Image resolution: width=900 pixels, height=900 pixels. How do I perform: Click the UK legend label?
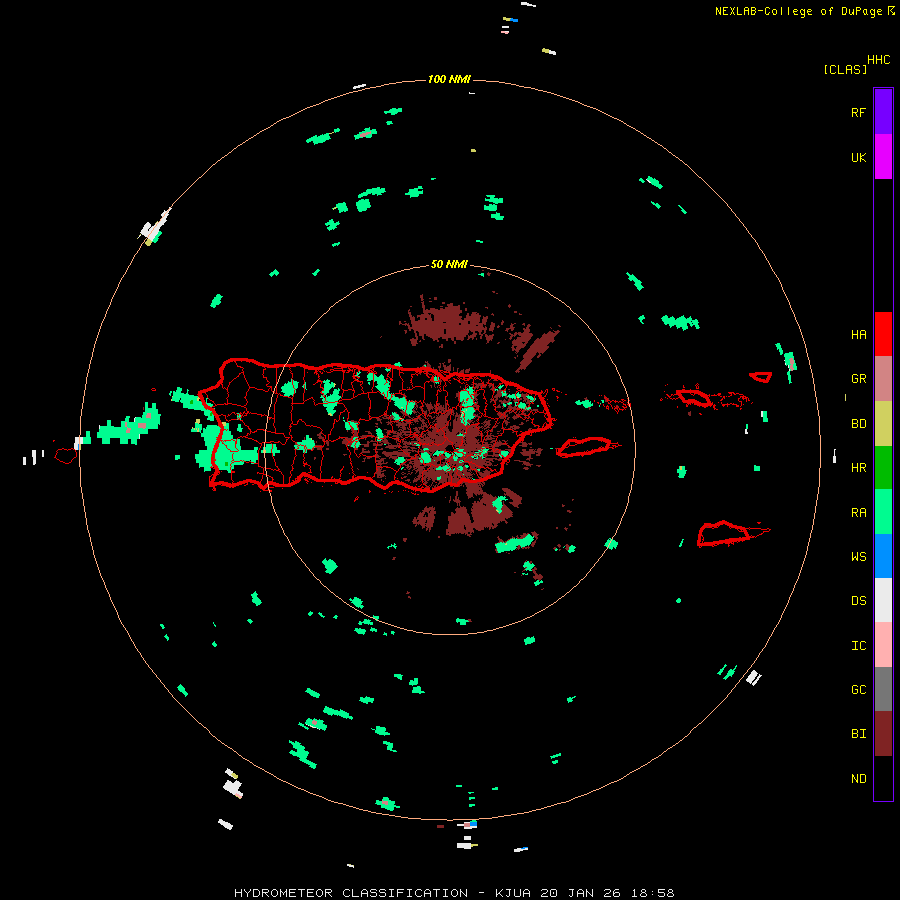point(858,157)
